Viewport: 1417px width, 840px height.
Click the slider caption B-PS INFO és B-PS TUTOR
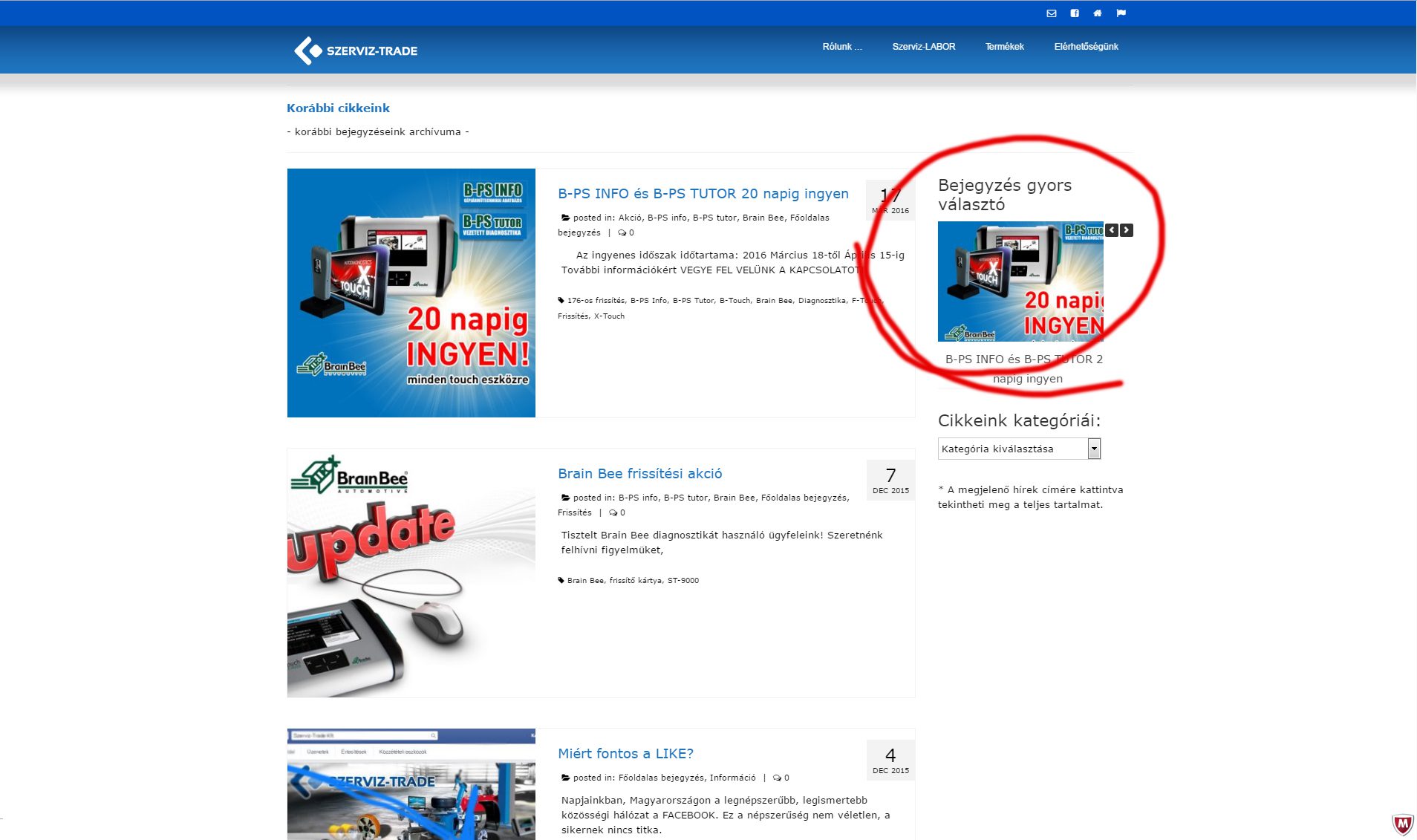click(1023, 369)
